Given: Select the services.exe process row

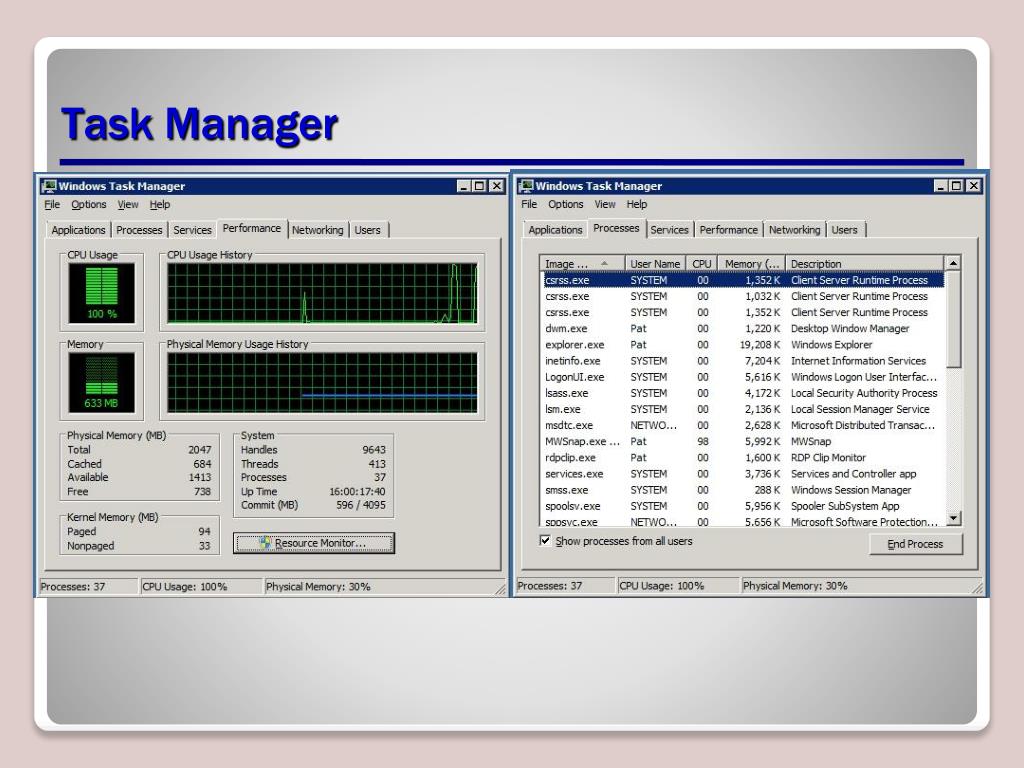Looking at the screenshot, I should click(743, 473).
